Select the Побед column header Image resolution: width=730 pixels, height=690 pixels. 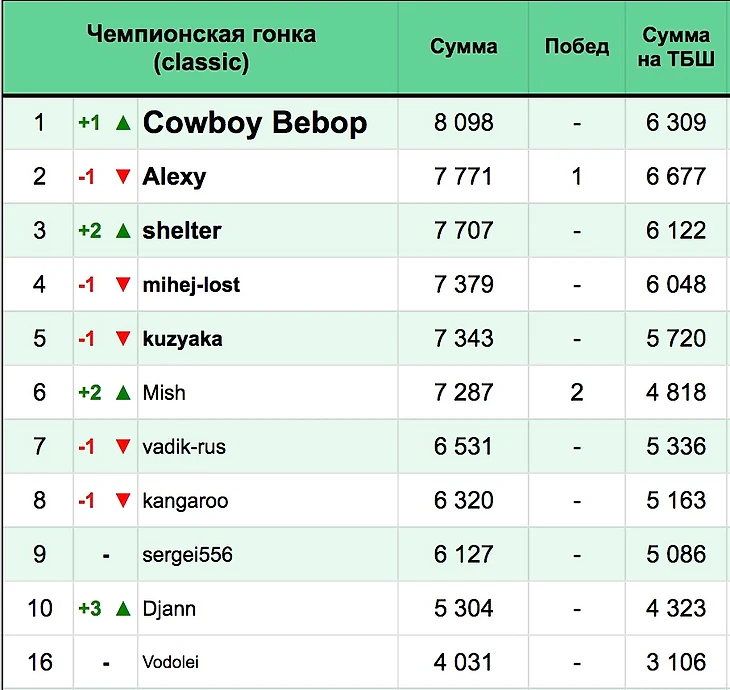click(577, 47)
